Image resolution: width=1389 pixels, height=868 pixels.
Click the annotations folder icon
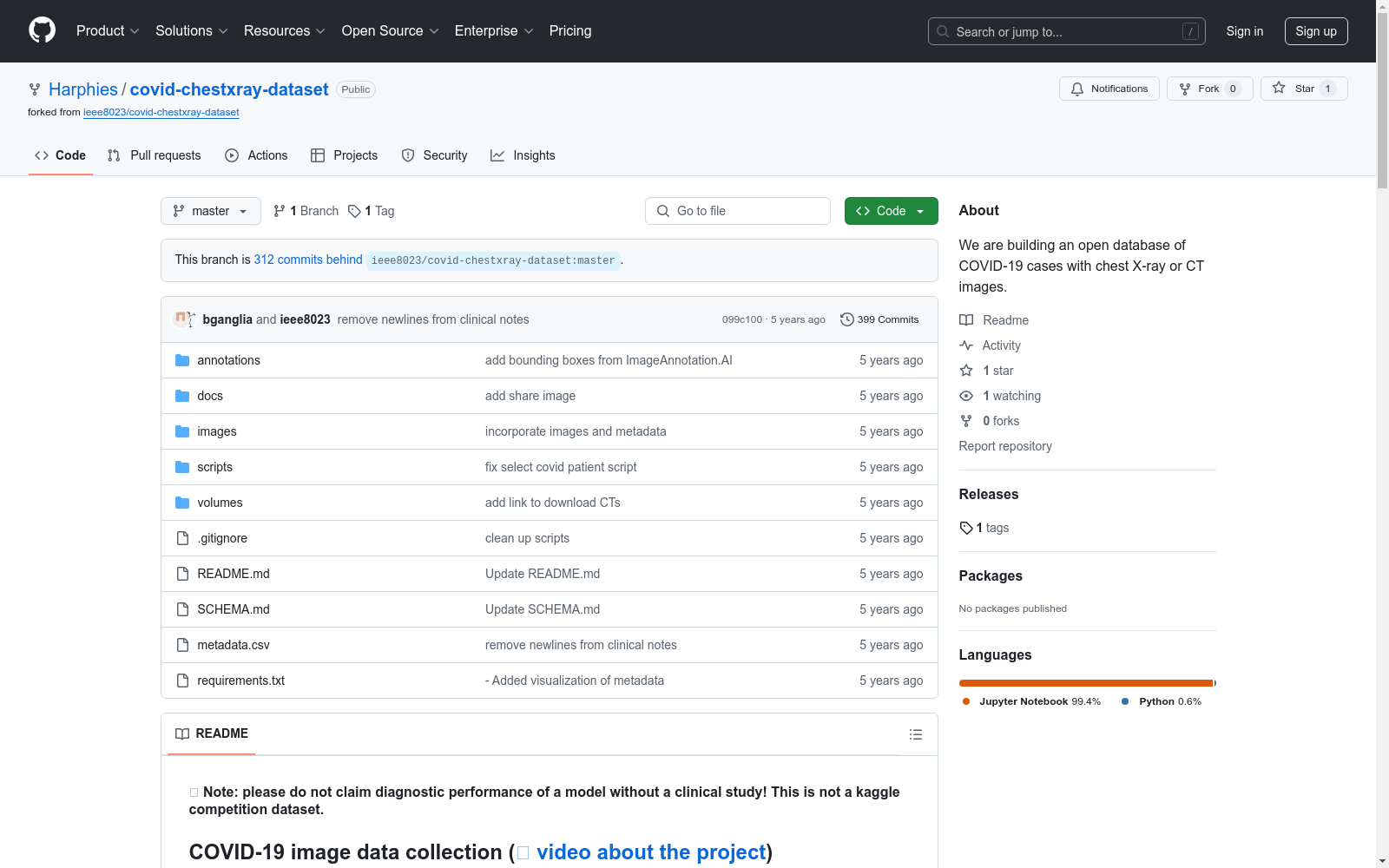point(182,360)
